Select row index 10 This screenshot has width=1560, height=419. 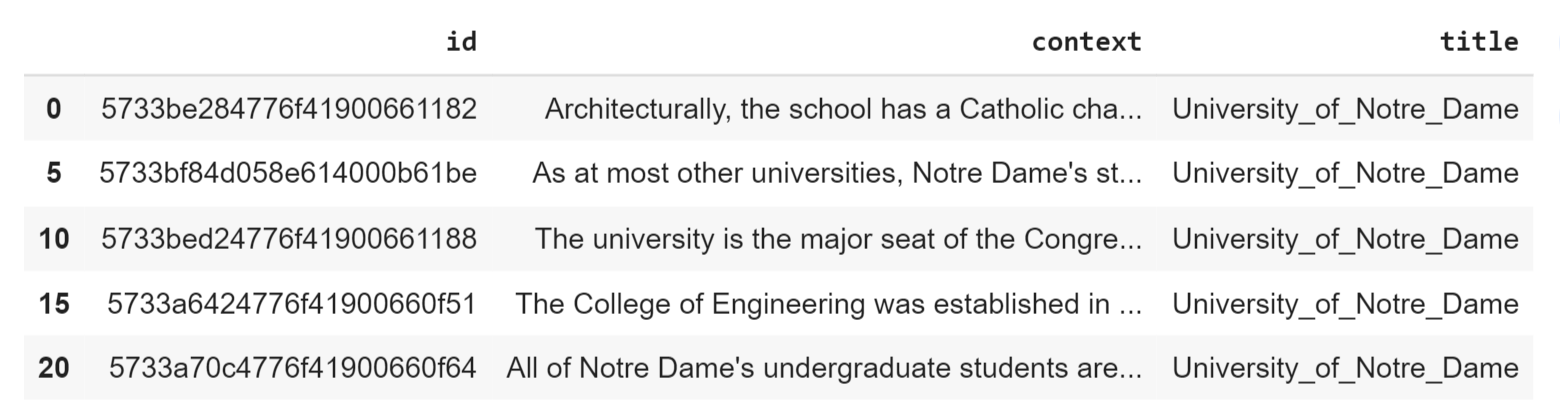(53, 238)
